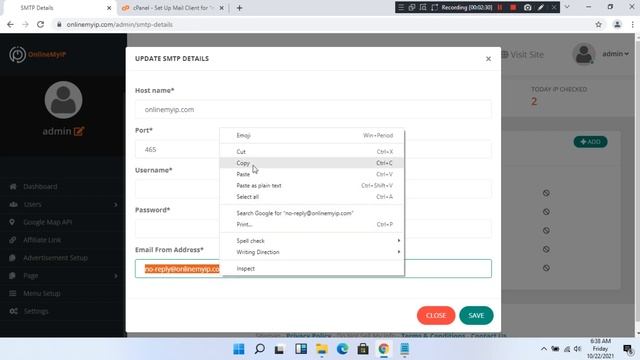Choose Cut from the context menu
The width and height of the screenshot is (640, 360).
312,151
